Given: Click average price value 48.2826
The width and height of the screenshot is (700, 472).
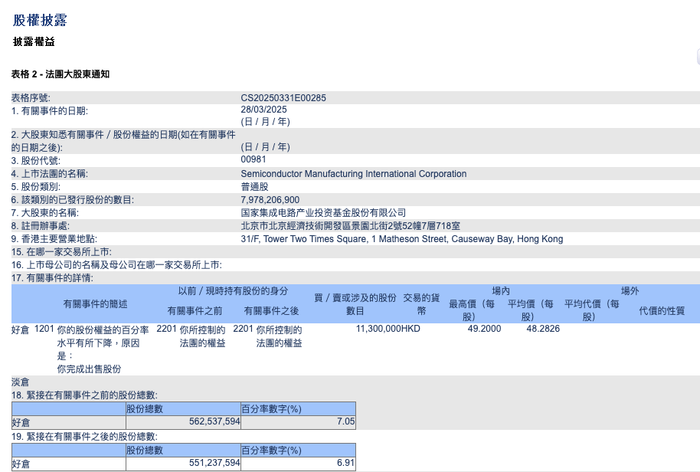Looking at the screenshot, I should [x=543, y=329].
